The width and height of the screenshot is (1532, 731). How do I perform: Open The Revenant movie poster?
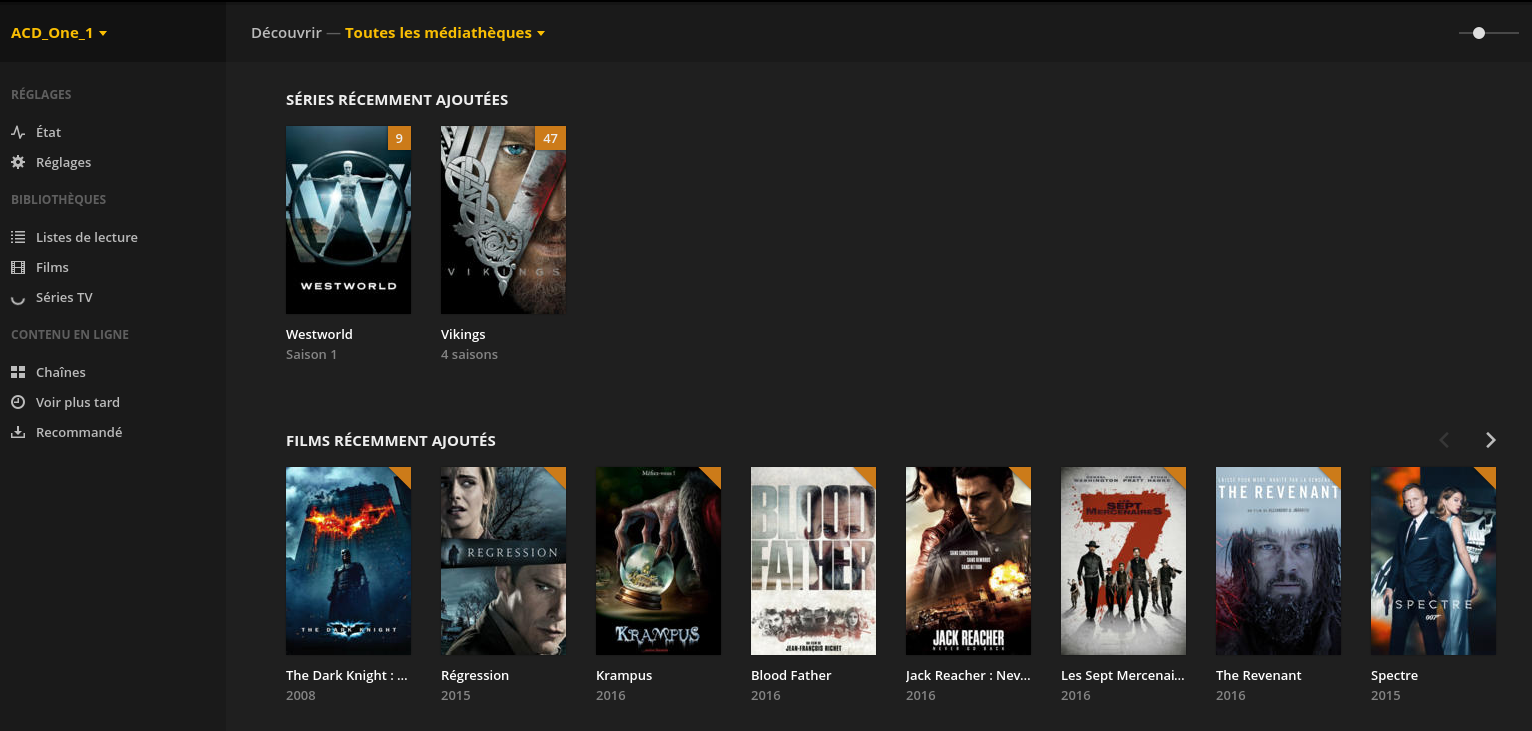[x=1278, y=561]
